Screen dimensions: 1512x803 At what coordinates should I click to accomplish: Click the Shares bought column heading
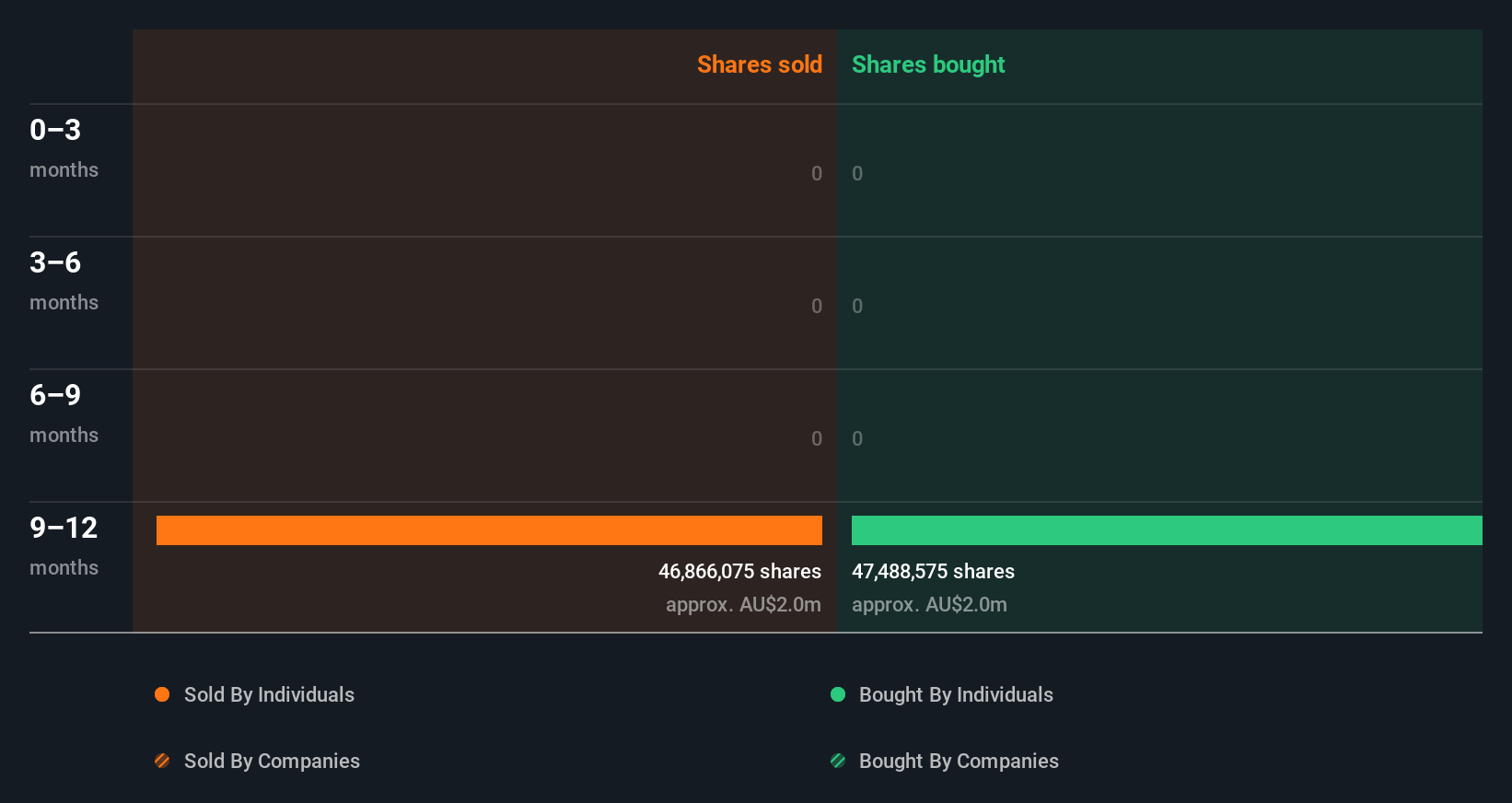pyautogui.click(x=928, y=64)
